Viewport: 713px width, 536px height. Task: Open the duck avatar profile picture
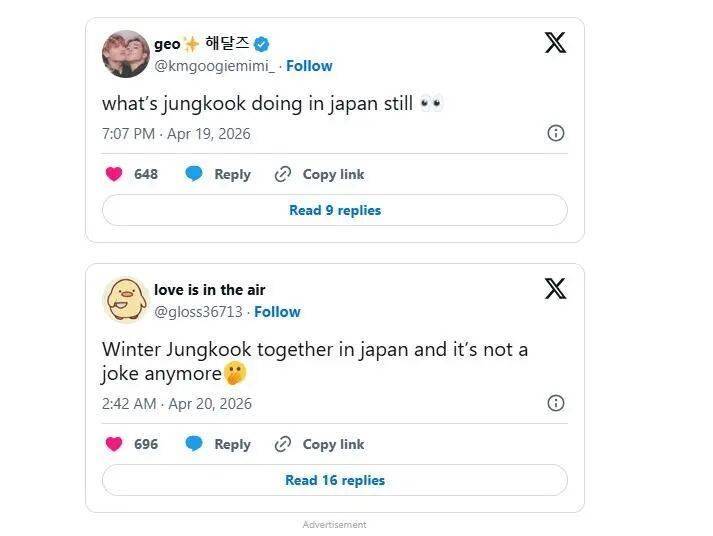126,299
